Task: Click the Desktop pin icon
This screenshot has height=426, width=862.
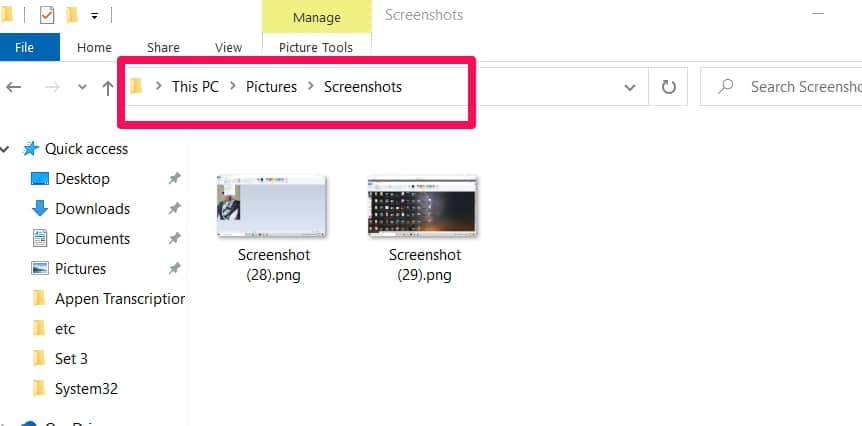Action: tap(174, 179)
